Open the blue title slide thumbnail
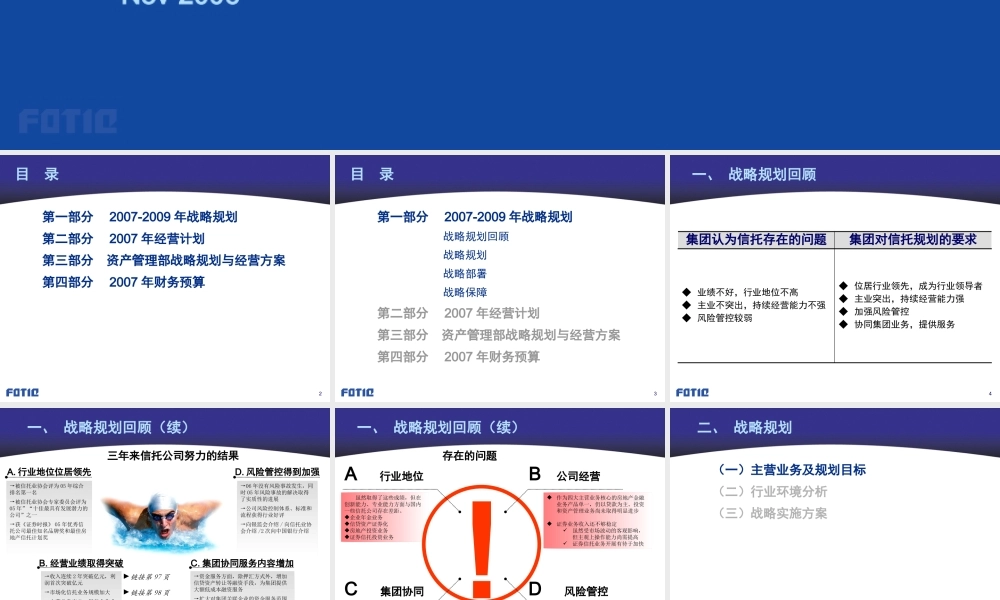Screen dimensions: 1000x600 [500, 75]
